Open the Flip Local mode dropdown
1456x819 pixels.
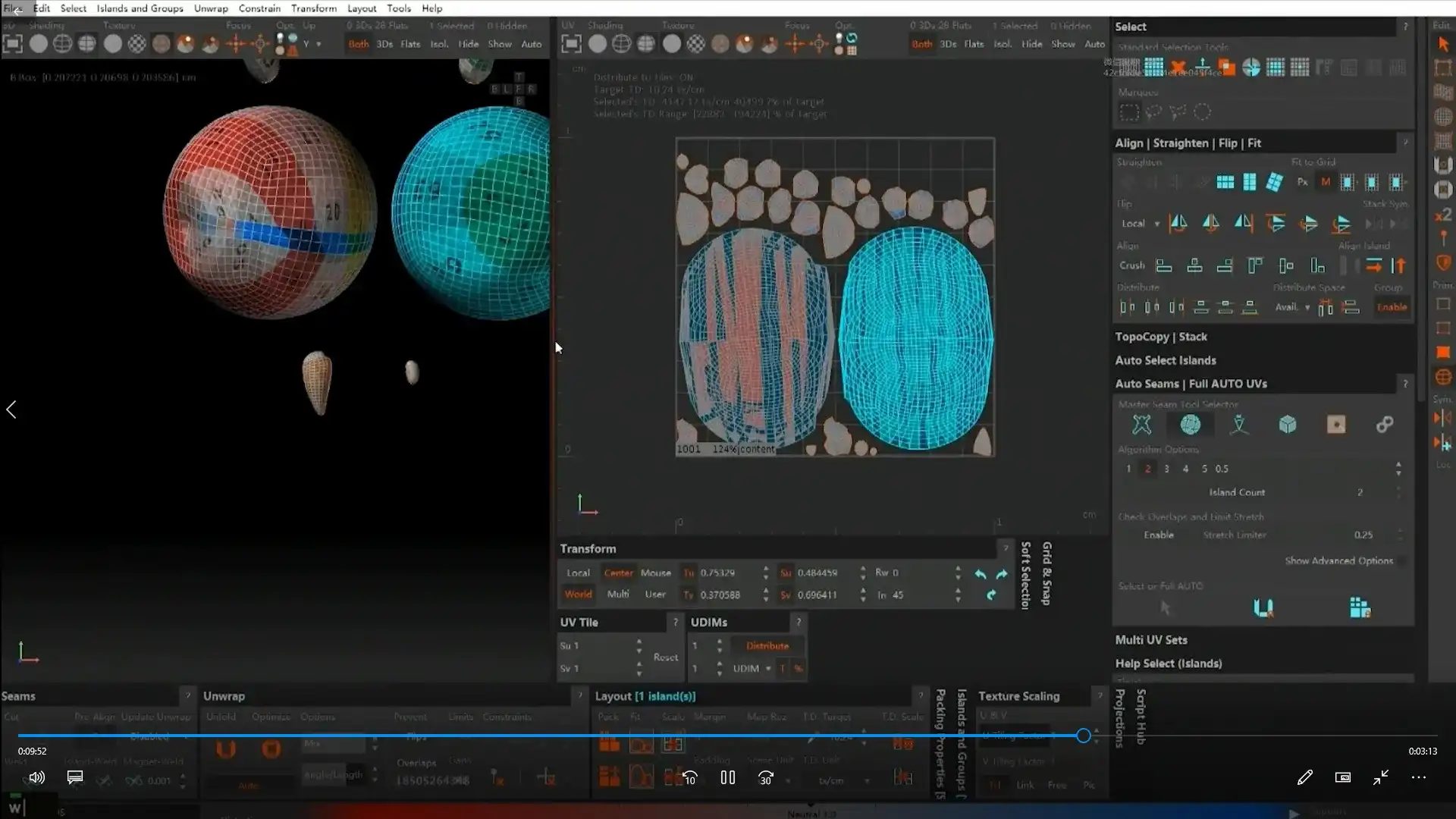[1140, 224]
